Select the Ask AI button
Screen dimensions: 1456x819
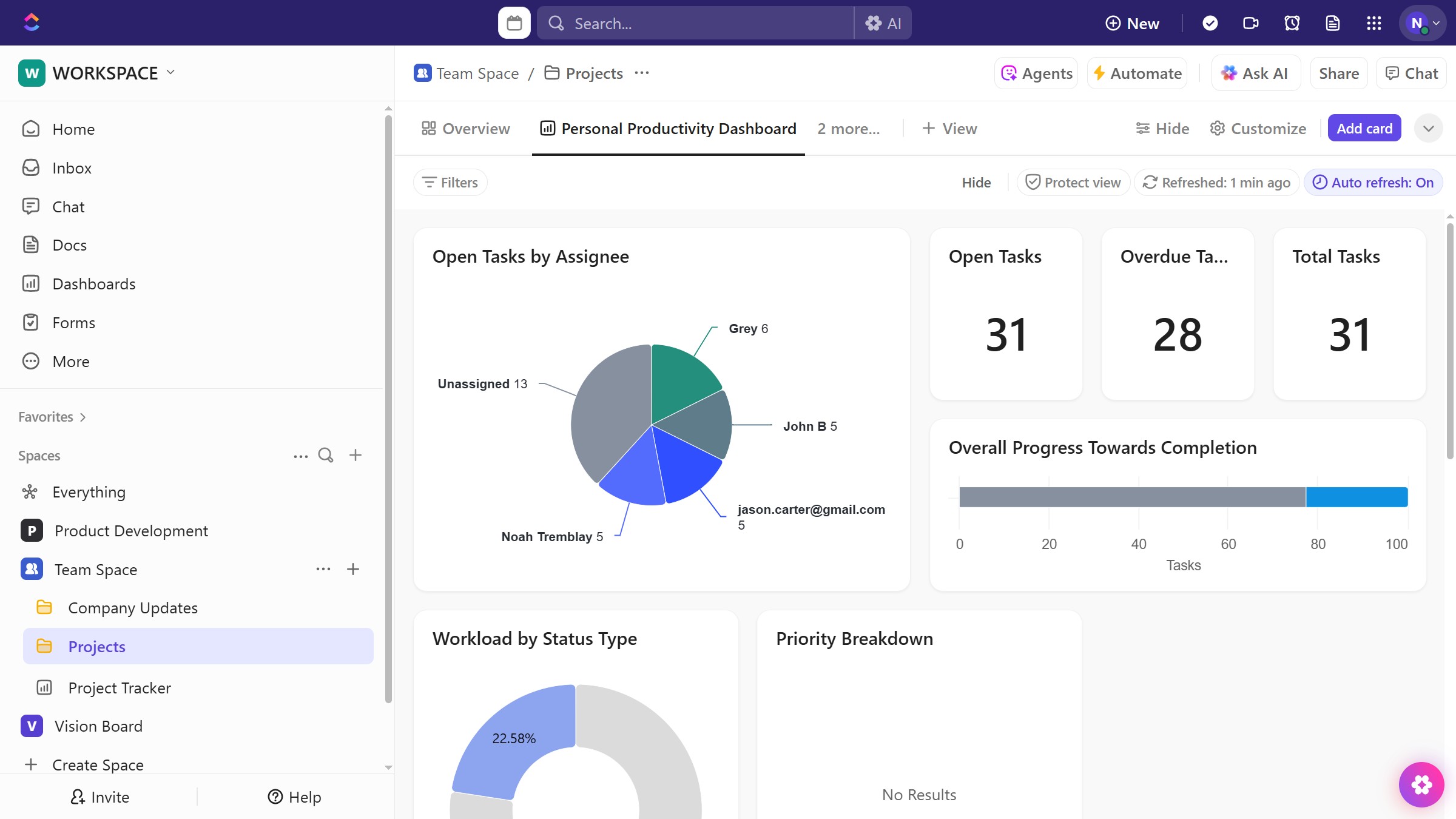[1255, 73]
